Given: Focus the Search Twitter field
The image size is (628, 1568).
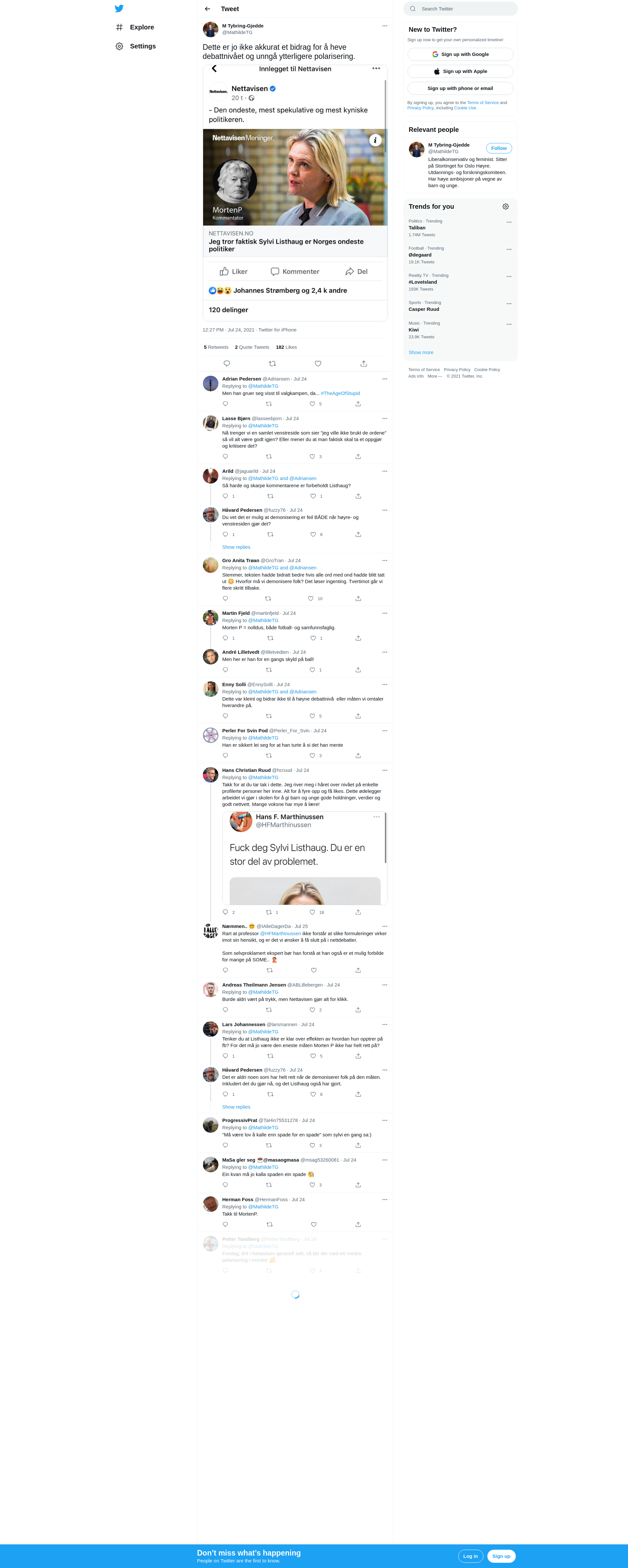Looking at the screenshot, I should click(x=461, y=9).
